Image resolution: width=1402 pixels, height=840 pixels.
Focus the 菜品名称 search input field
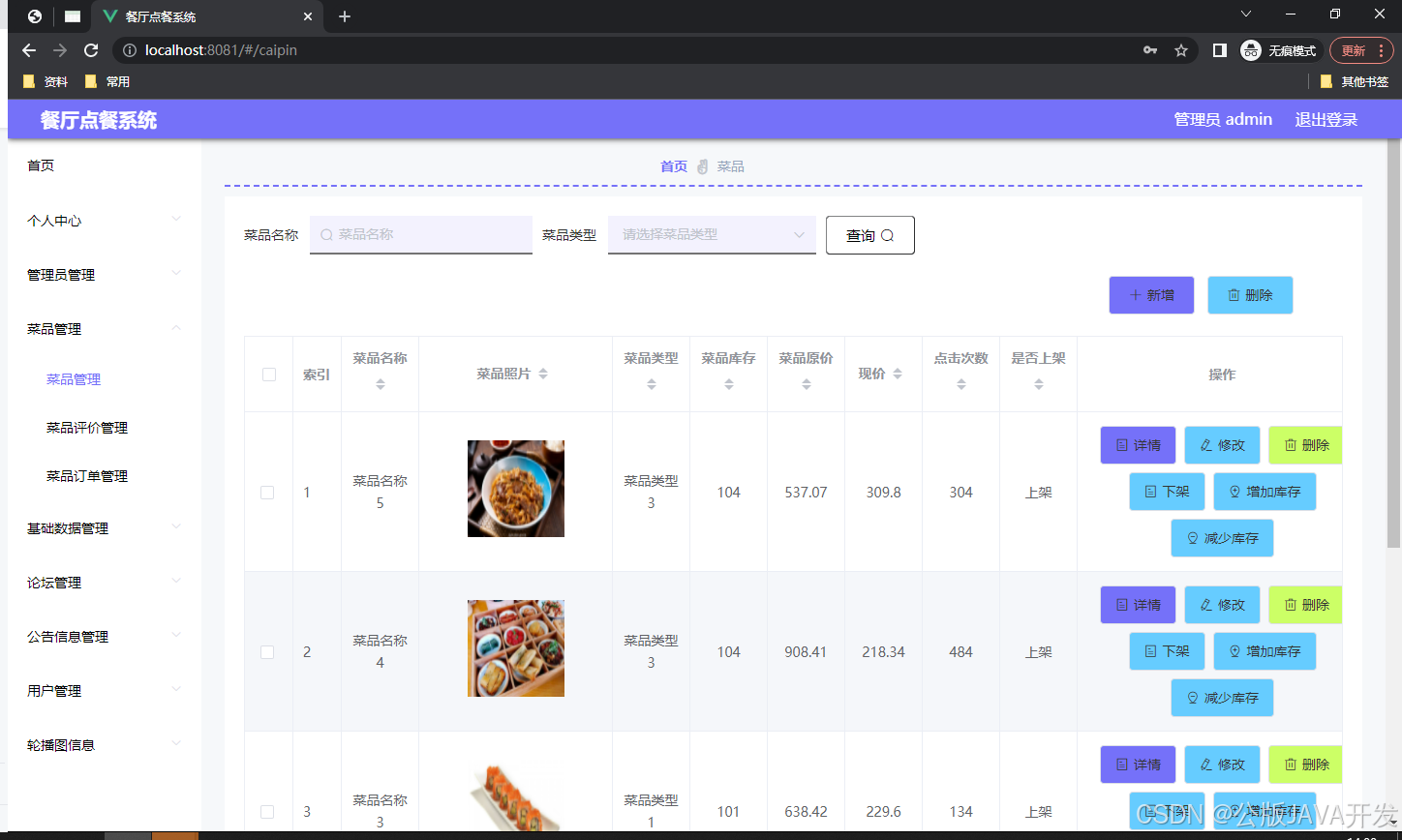click(x=421, y=235)
